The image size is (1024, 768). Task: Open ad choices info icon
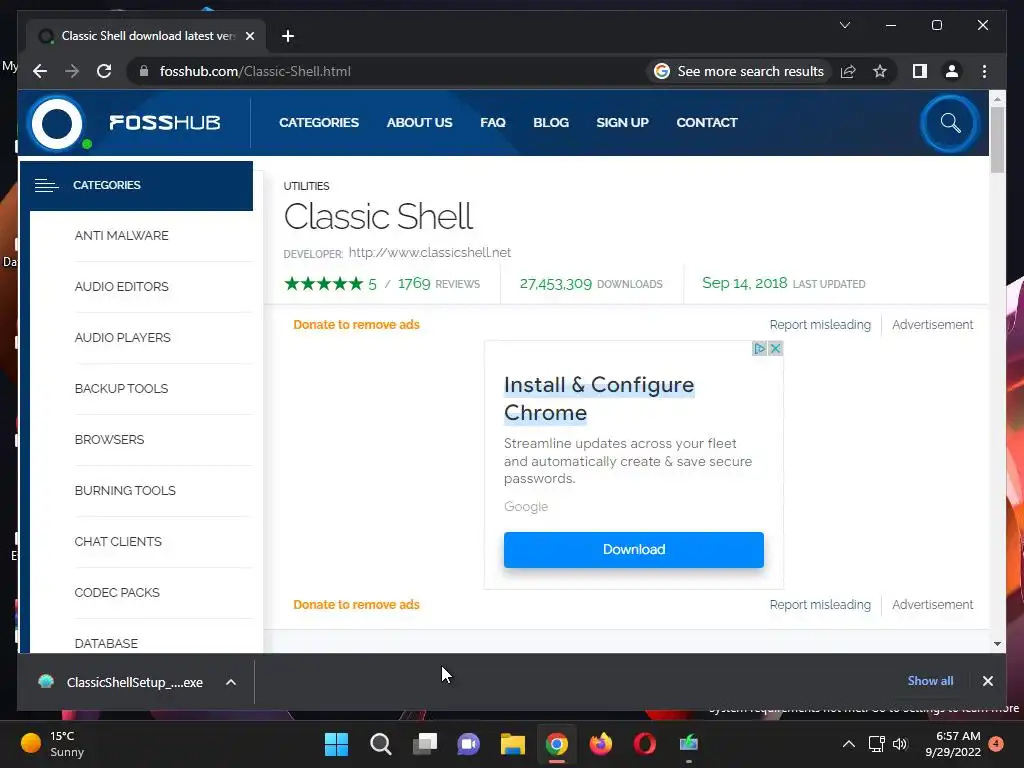pos(759,348)
